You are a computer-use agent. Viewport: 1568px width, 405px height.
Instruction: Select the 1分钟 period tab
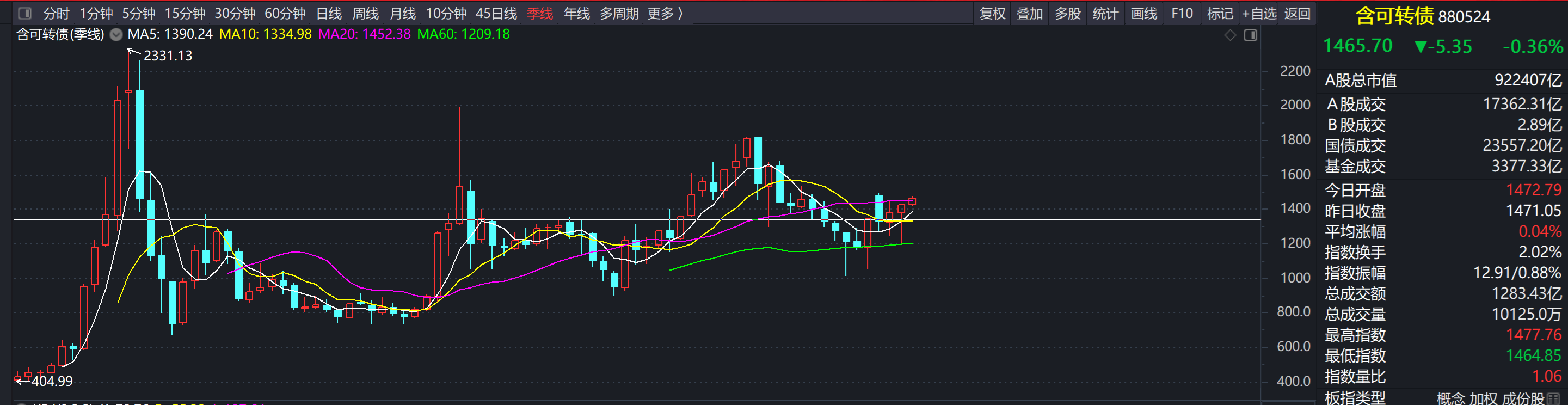pyautogui.click(x=96, y=14)
